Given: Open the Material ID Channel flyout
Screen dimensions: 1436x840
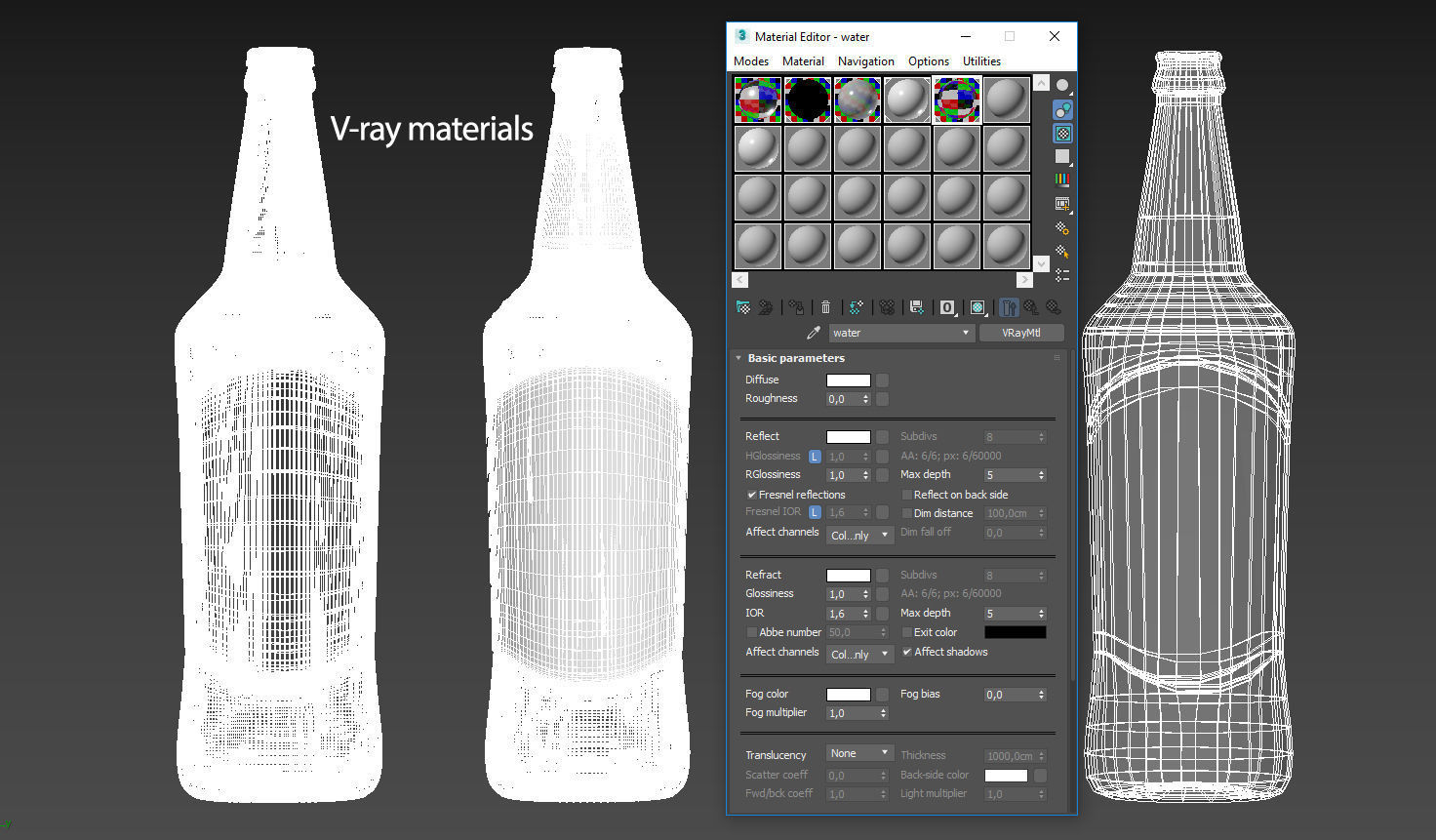Looking at the screenshot, I should coord(947,307).
